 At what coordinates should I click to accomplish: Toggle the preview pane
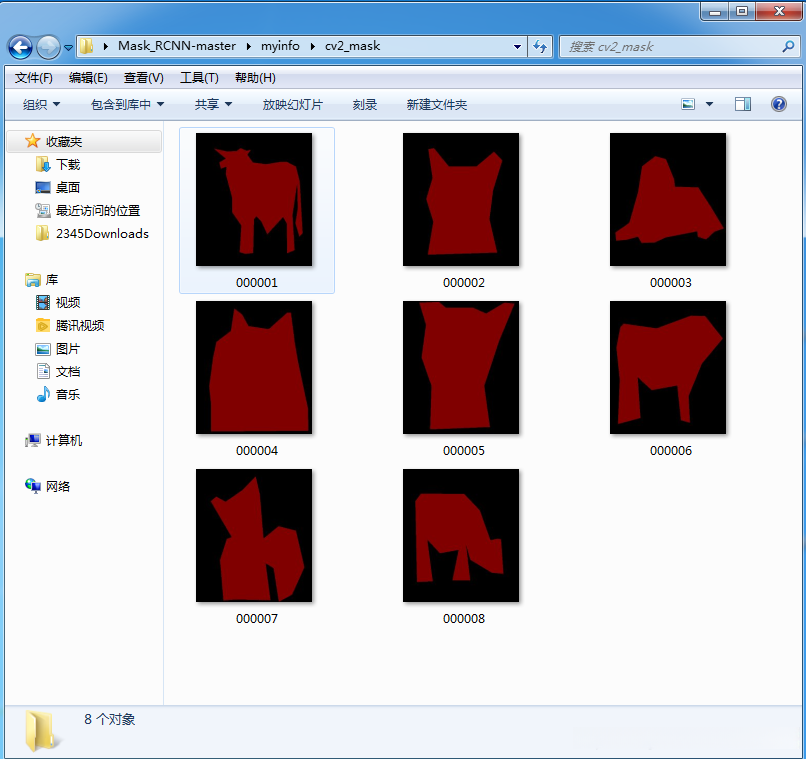tap(742, 104)
